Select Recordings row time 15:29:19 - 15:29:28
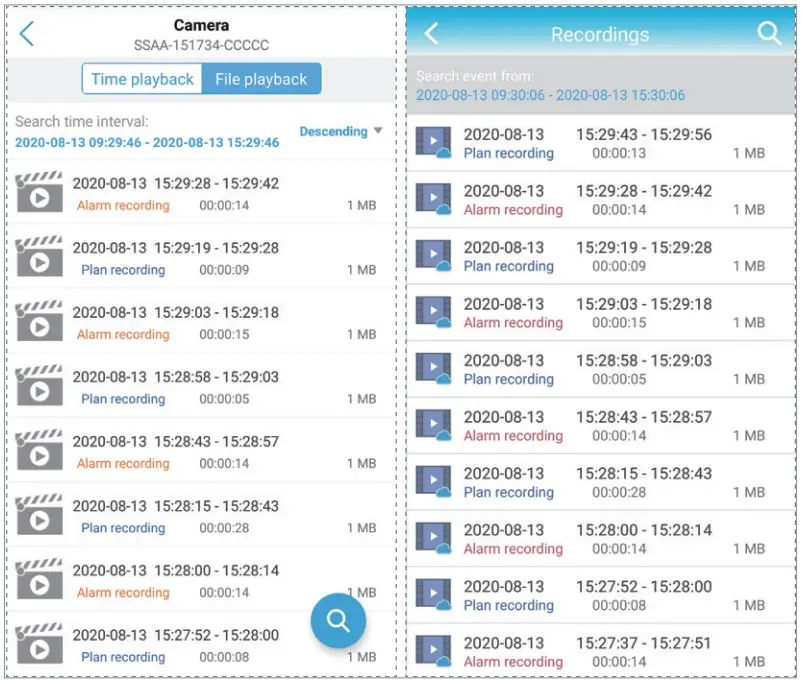 (644, 248)
